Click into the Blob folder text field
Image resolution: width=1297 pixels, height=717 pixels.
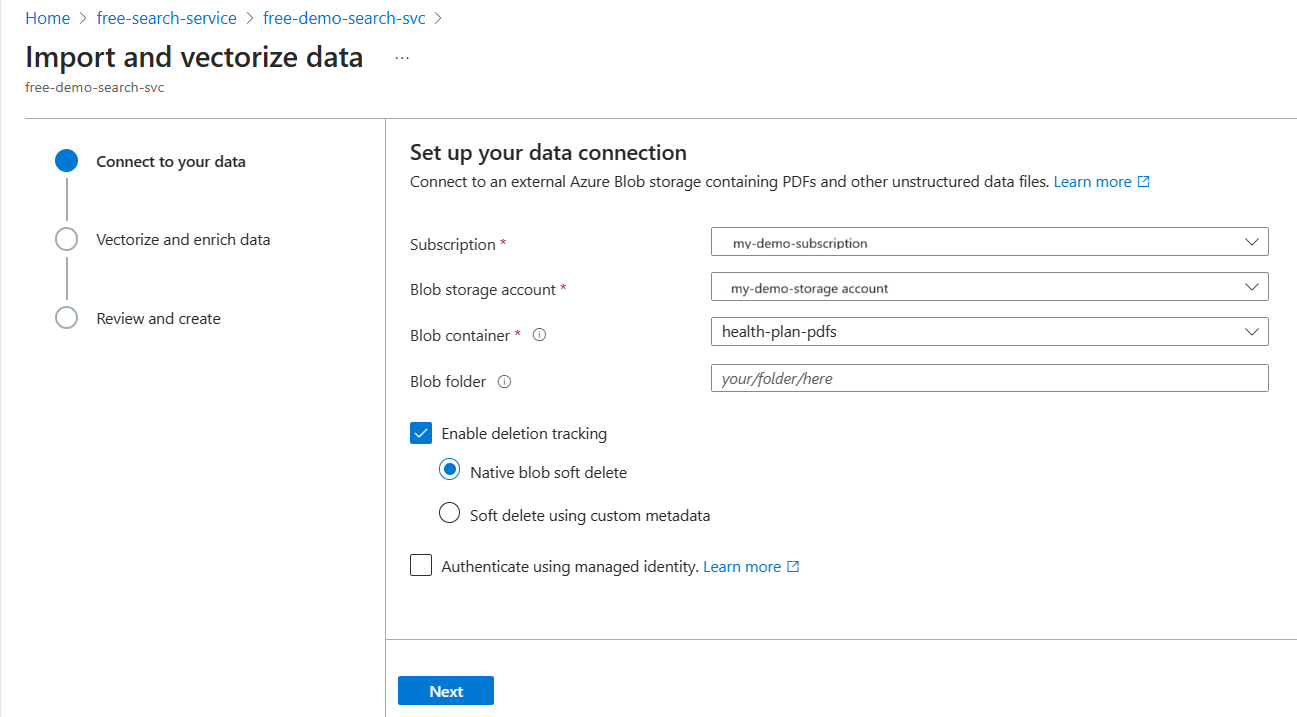(989, 378)
